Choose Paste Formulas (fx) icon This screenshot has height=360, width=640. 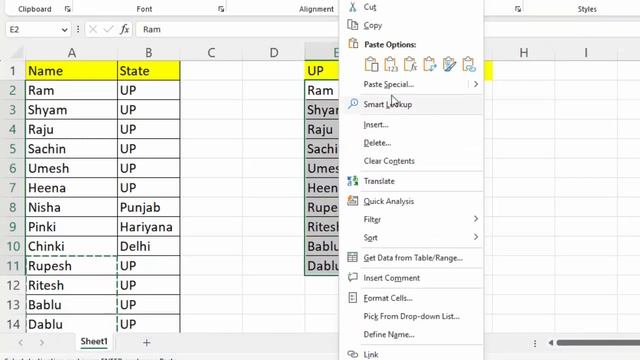pos(410,64)
